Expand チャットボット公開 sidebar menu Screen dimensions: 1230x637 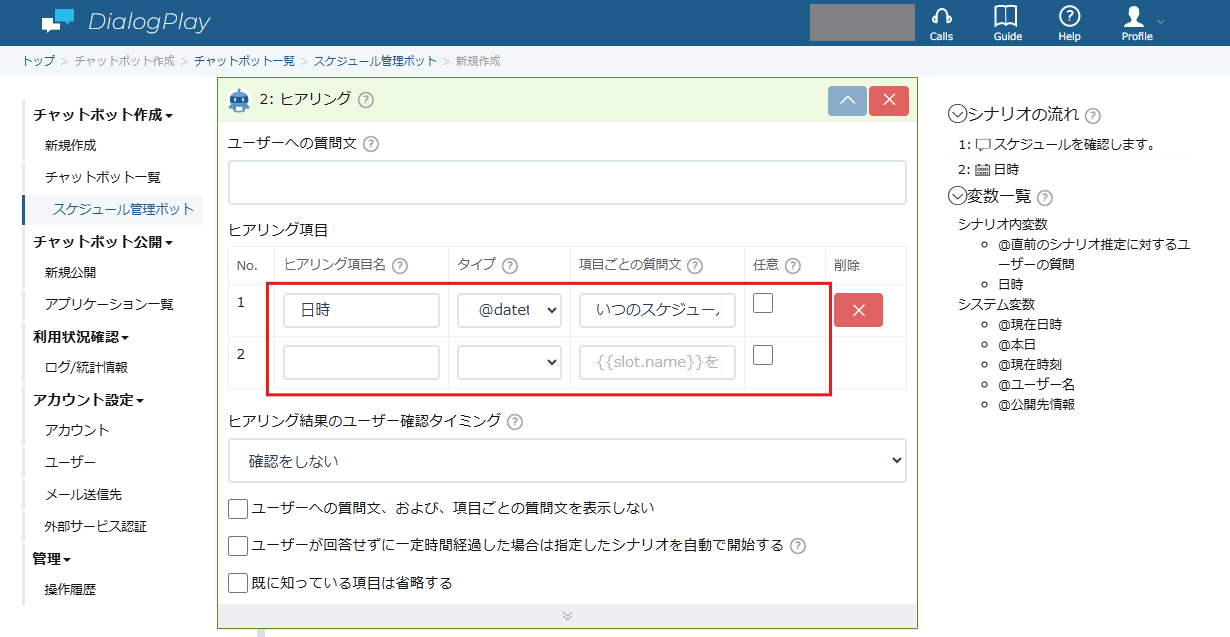(103, 242)
